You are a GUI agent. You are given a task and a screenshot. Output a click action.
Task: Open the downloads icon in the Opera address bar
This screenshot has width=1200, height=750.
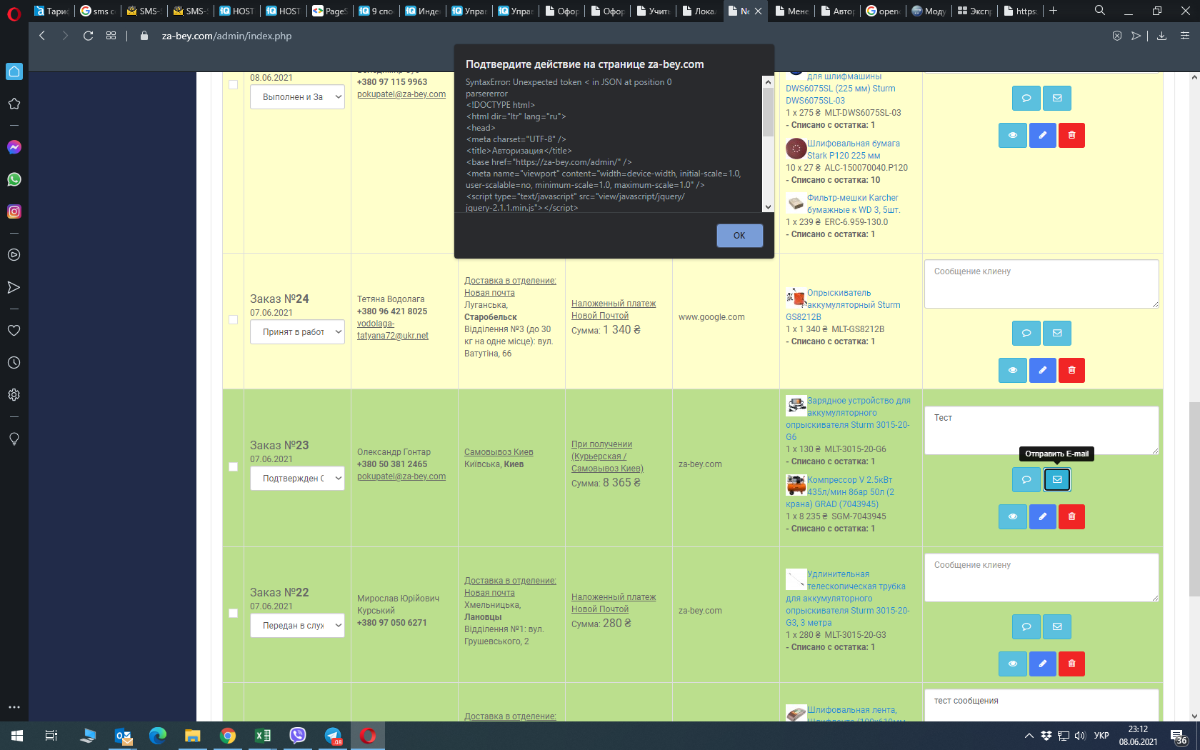(x=1161, y=35)
